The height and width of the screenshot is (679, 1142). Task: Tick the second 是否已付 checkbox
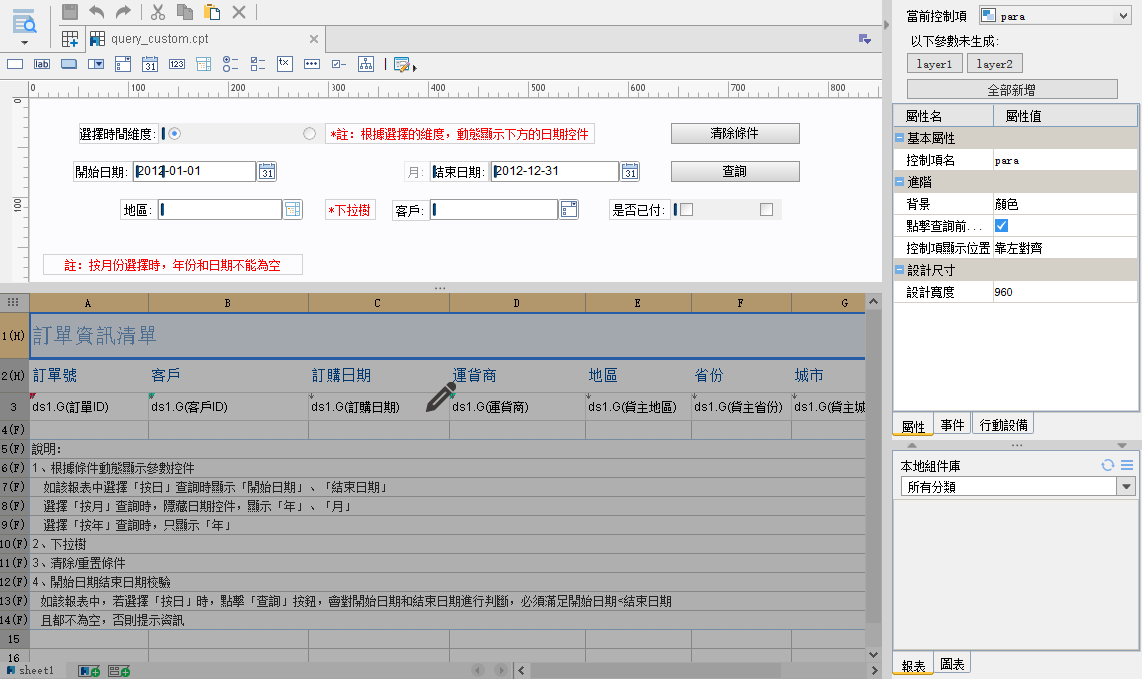click(x=766, y=210)
